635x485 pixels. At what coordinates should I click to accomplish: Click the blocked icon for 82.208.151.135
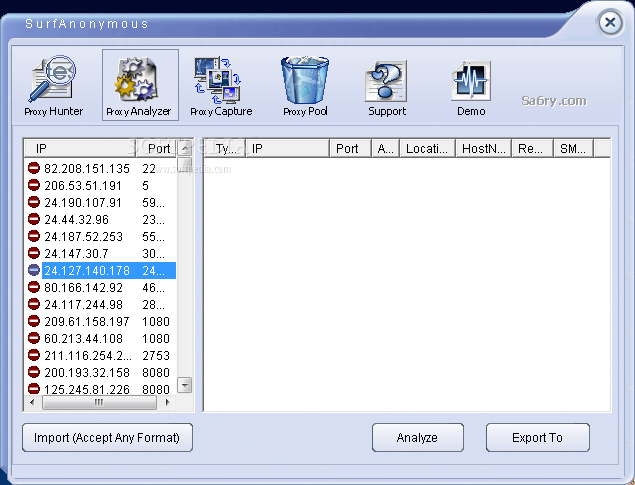tap(34, 168)
